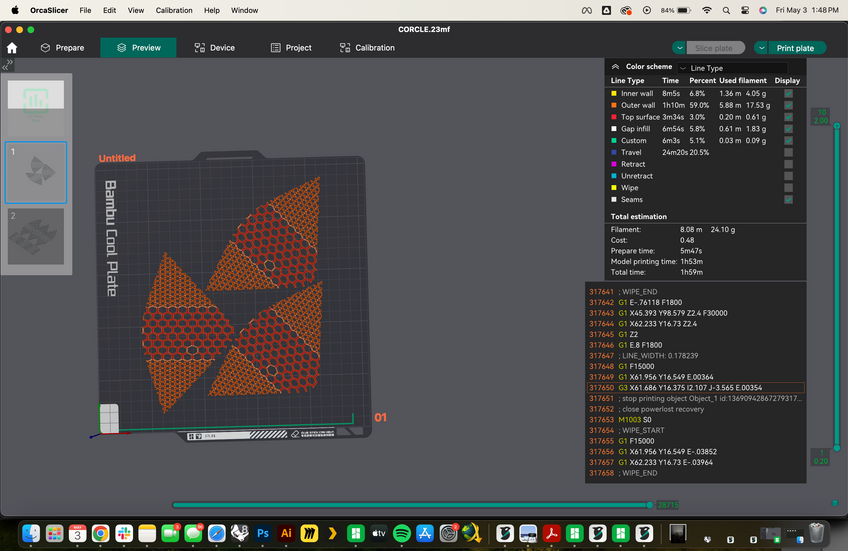Toggle Seams display checkbox
This screenshot has height=551, width=848.
click(788, 200)
